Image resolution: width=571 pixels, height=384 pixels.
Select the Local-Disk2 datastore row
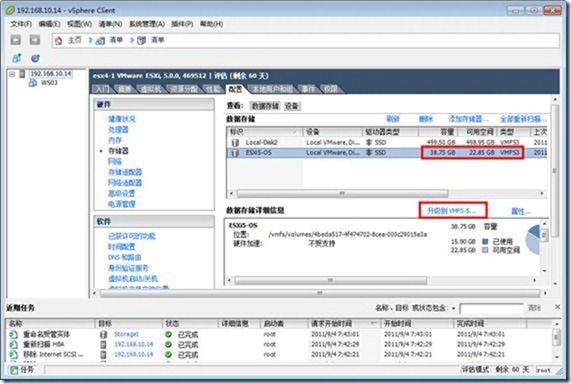[x=387, y=142]
